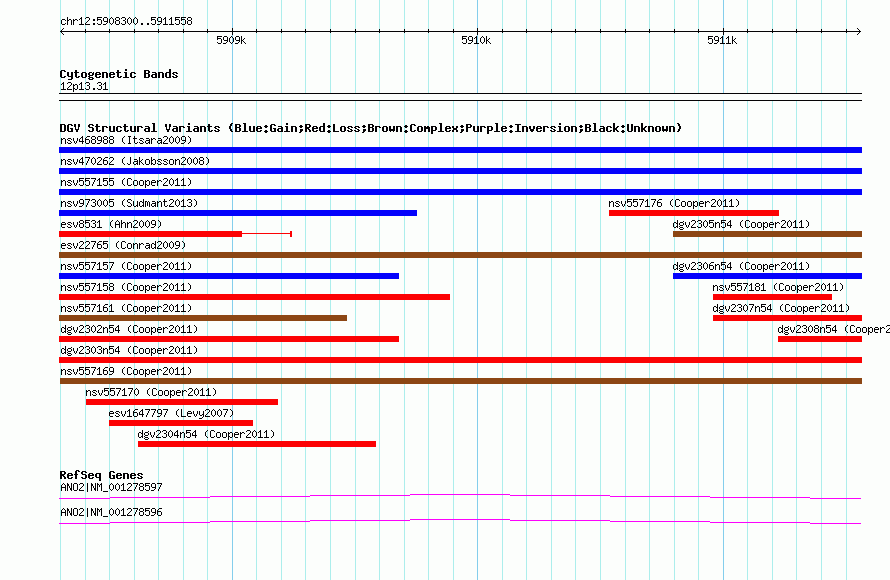Click the brown esv22765 complex variant bar
Viewport: 890px width, 580px height.
pos(460,255)
